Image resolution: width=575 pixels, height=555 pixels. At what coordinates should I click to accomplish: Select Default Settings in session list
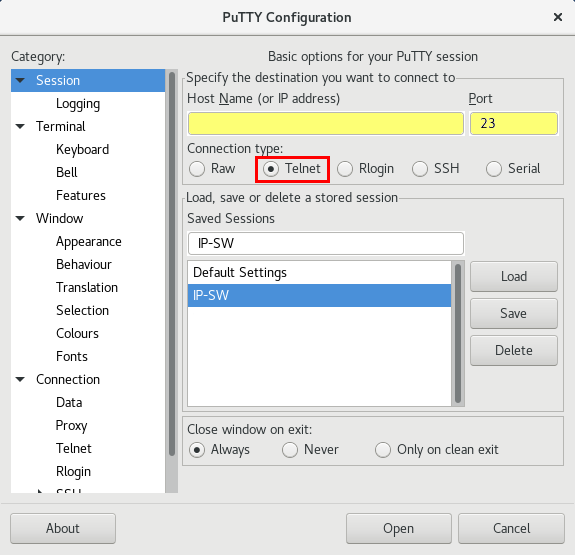(x=319, y=273)
